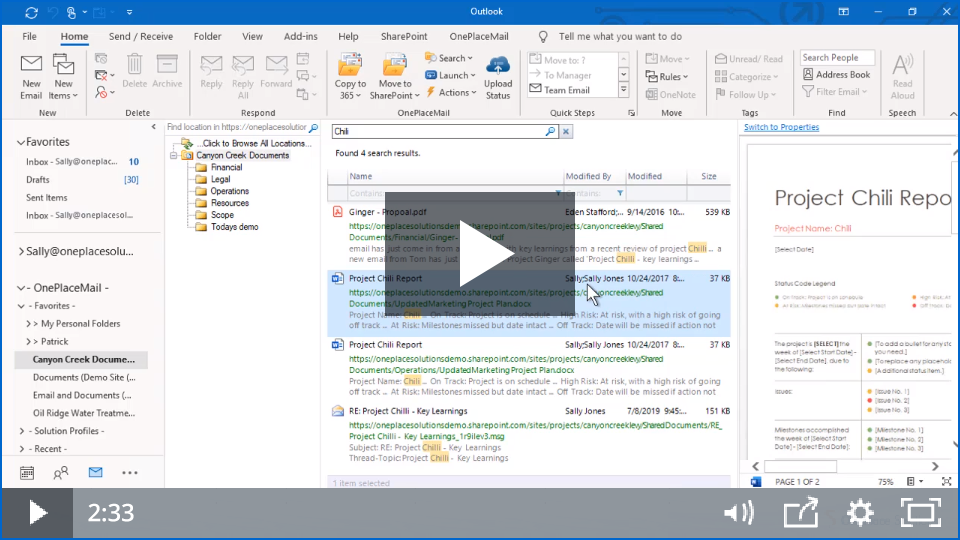This screenshot has width=960, height=540.
Task: Switch to the Send / Receive tab
Action: pos(141,36)
